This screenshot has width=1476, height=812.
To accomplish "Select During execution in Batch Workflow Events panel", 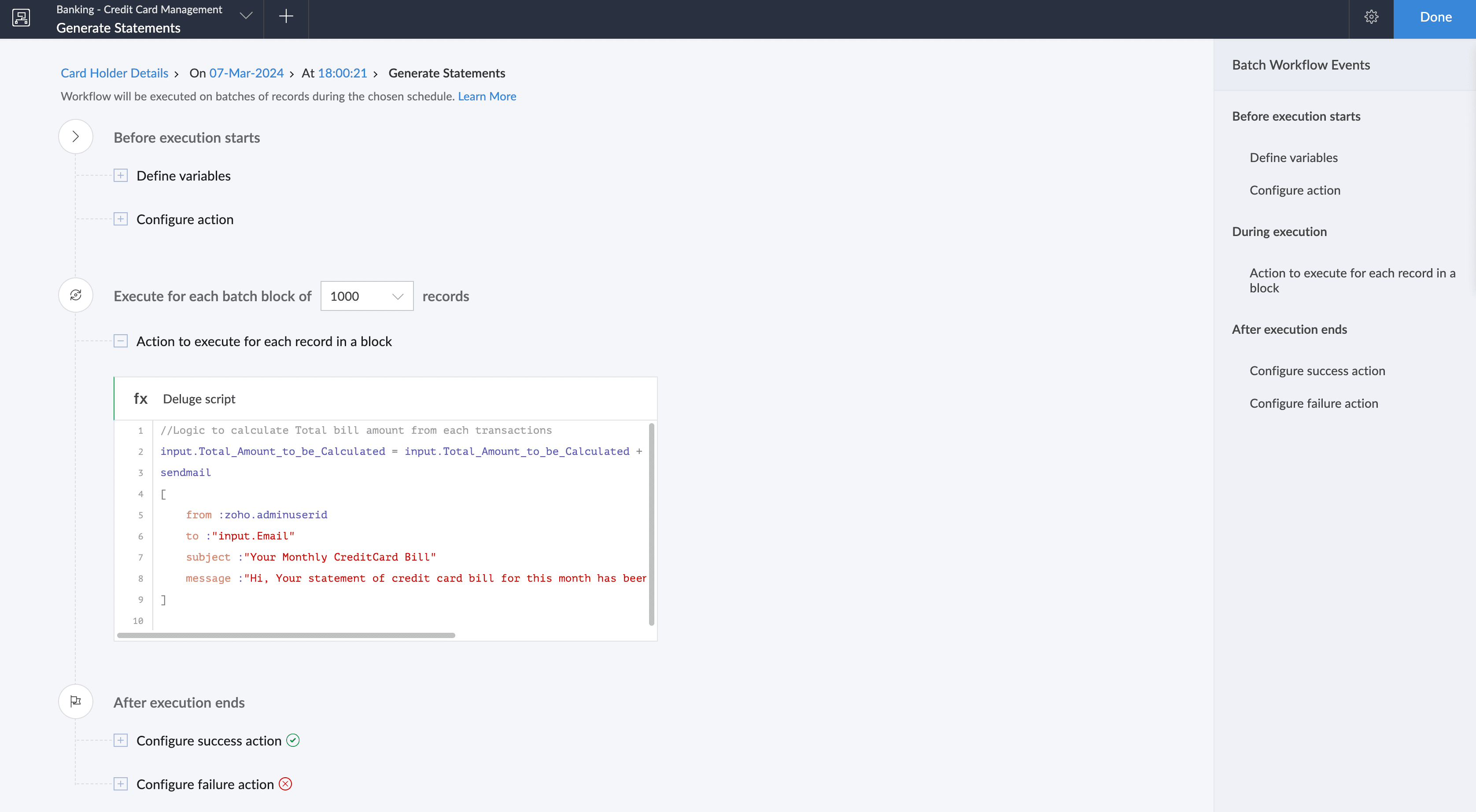I will [1279, 232].
